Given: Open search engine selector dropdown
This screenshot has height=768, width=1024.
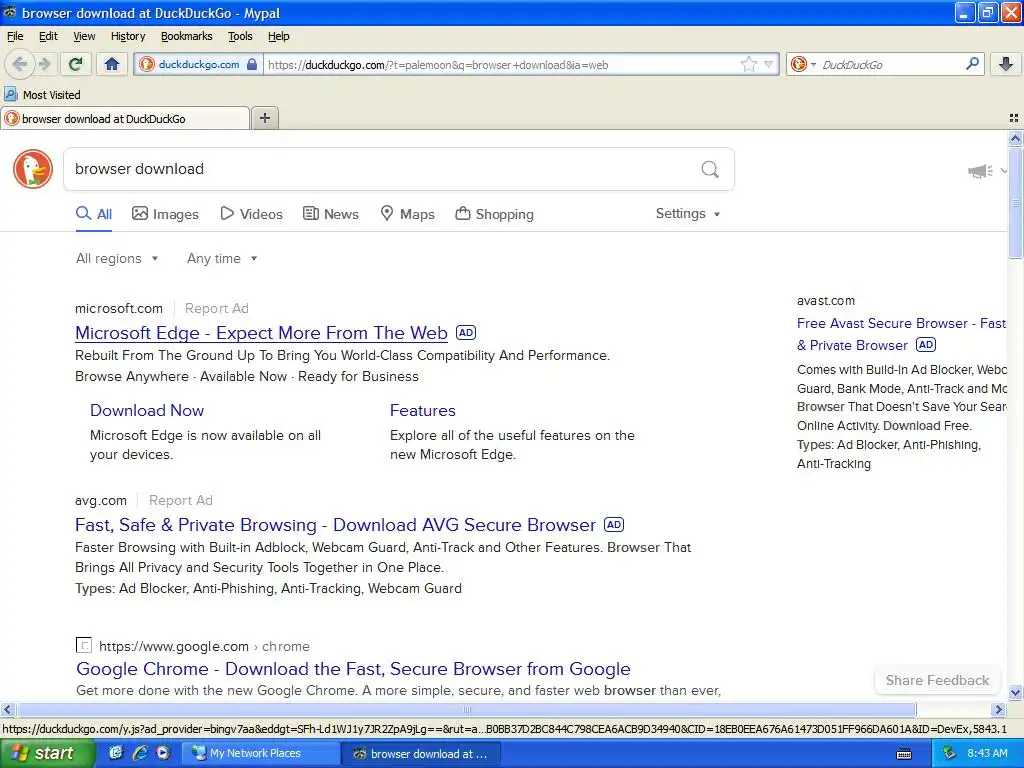Looking at the screenshot, I should 803,64.
